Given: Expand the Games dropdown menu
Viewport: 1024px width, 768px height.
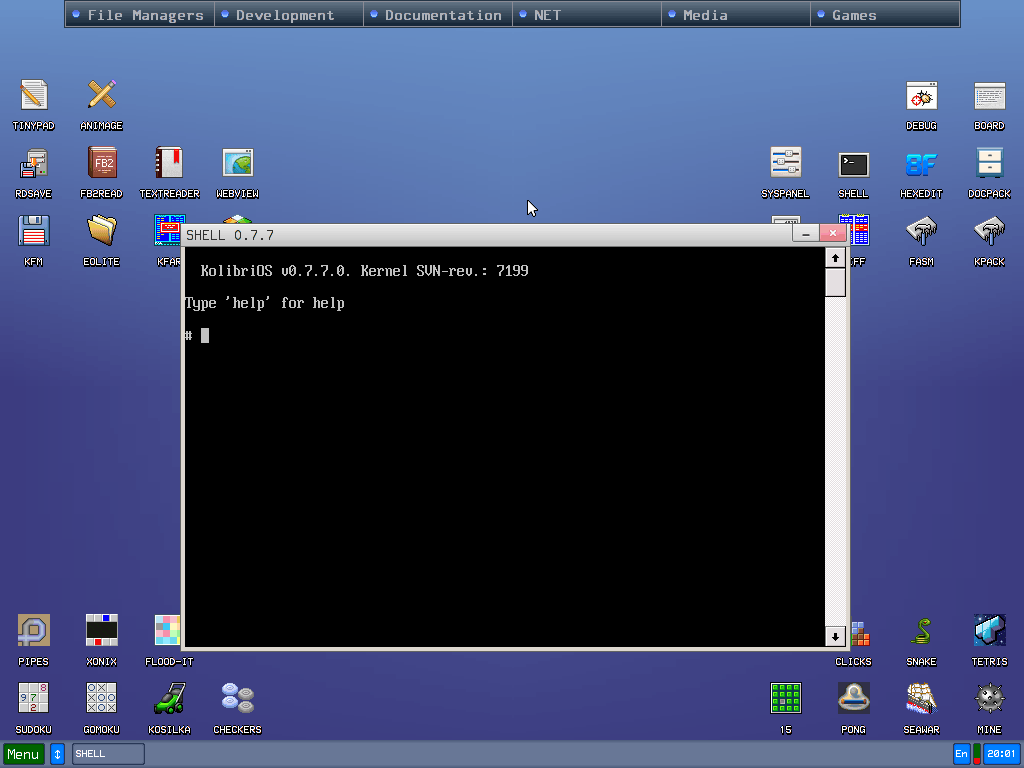Looking at the screenshot, I should (884, 15).
